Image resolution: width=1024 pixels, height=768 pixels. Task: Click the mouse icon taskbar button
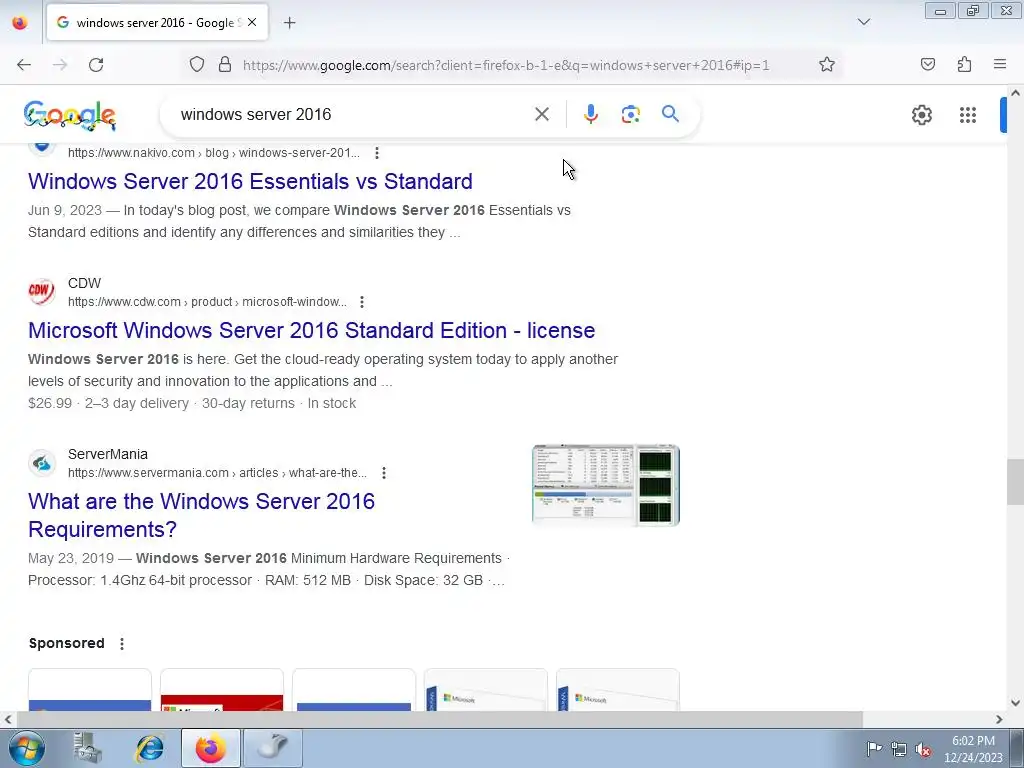[273, 748]
